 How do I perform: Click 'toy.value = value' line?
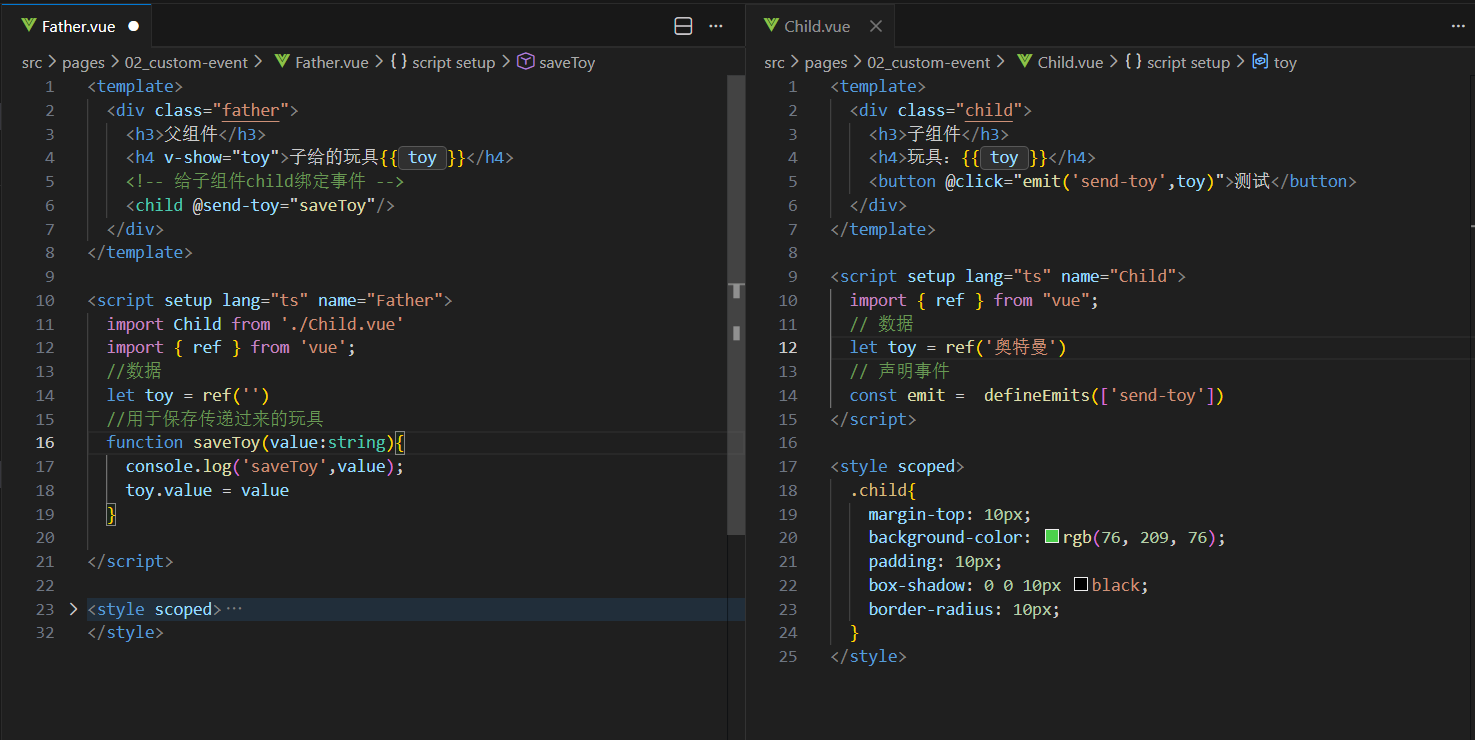point(207,490)
